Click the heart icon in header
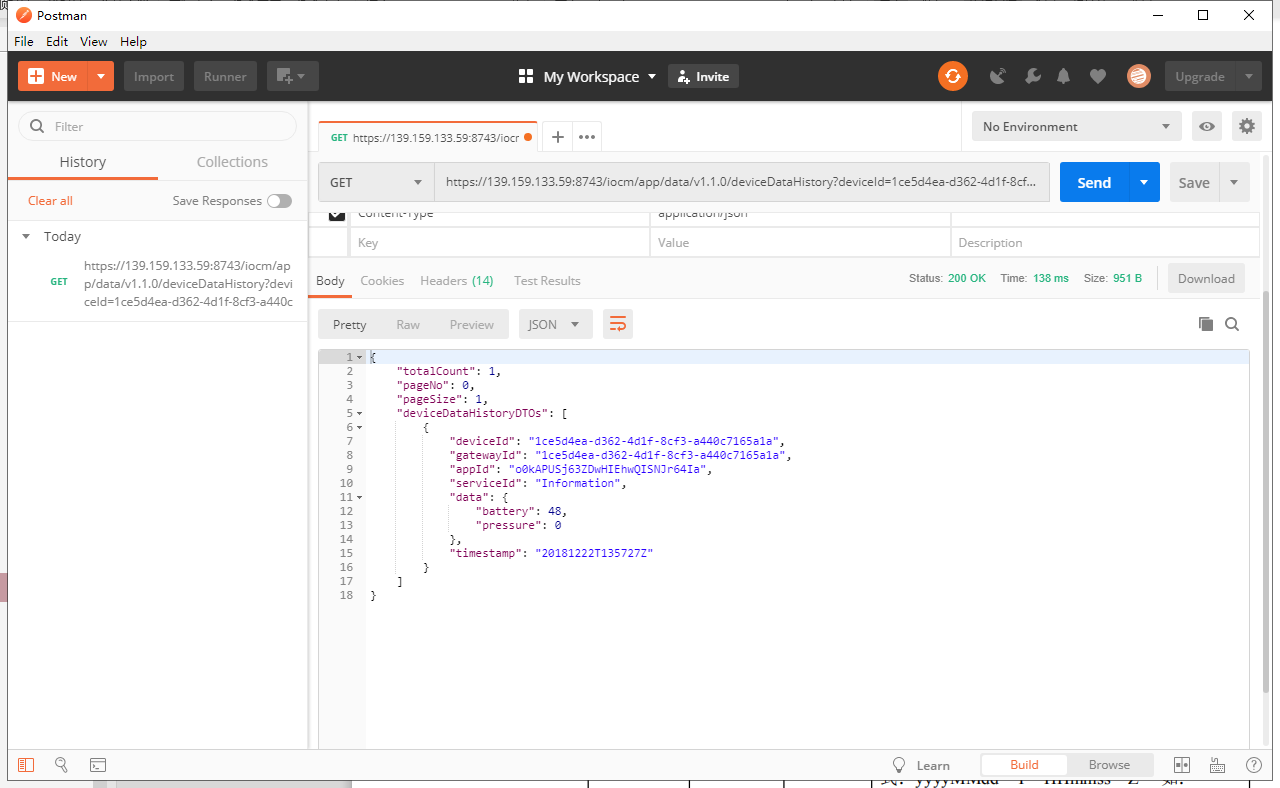Screen dimensions: 1280x788 click(x=1098, y=76)
